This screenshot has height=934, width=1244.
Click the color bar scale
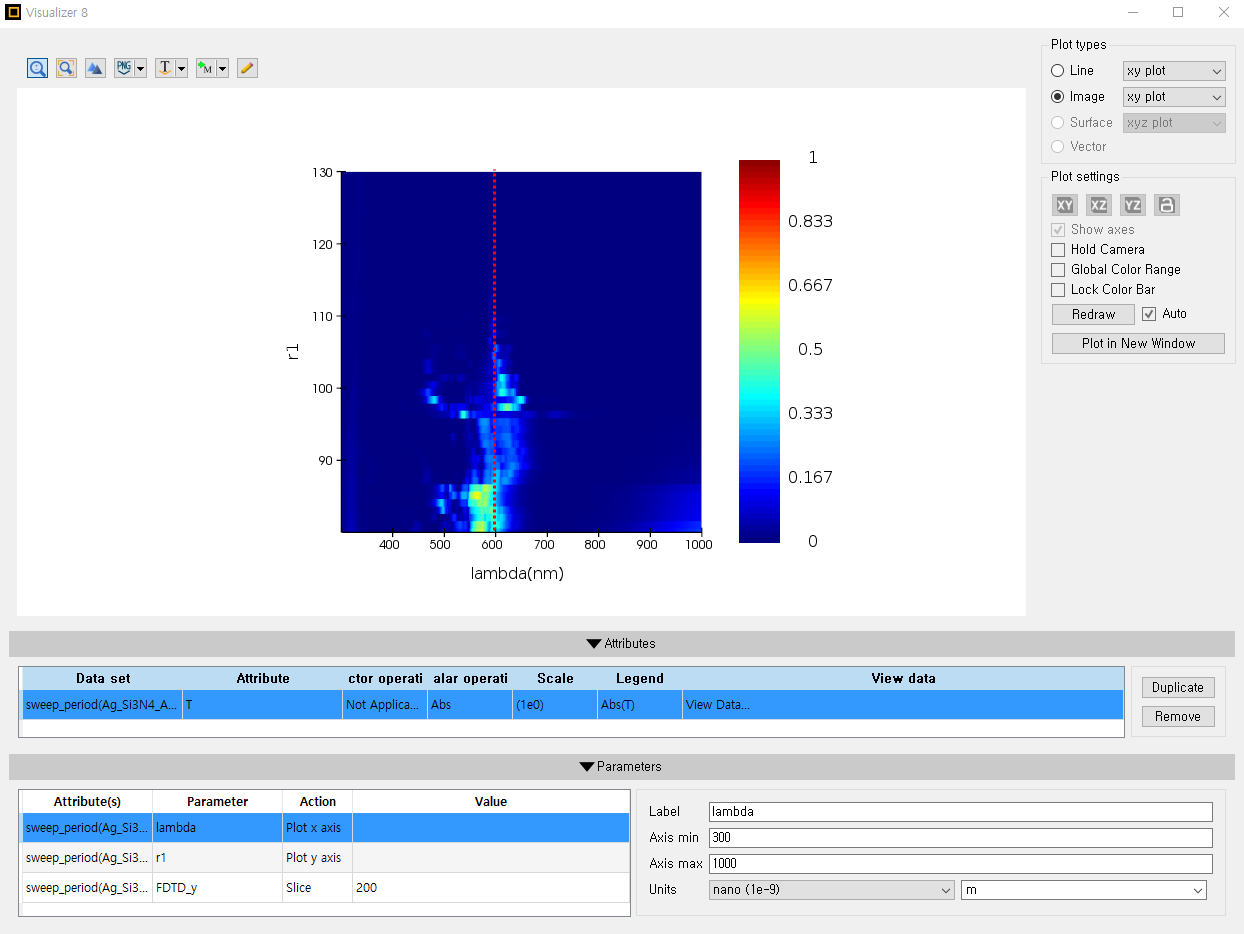coord(759,351)
